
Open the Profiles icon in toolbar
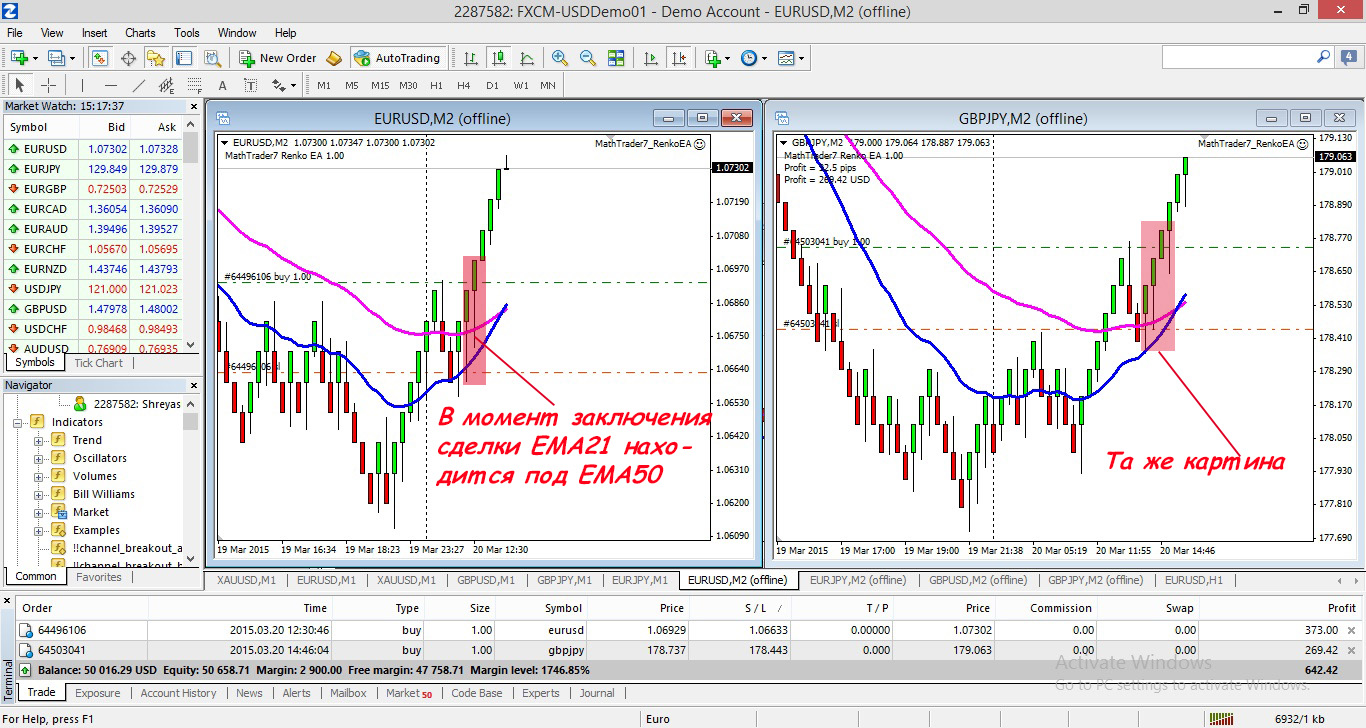tap(55, 58)
